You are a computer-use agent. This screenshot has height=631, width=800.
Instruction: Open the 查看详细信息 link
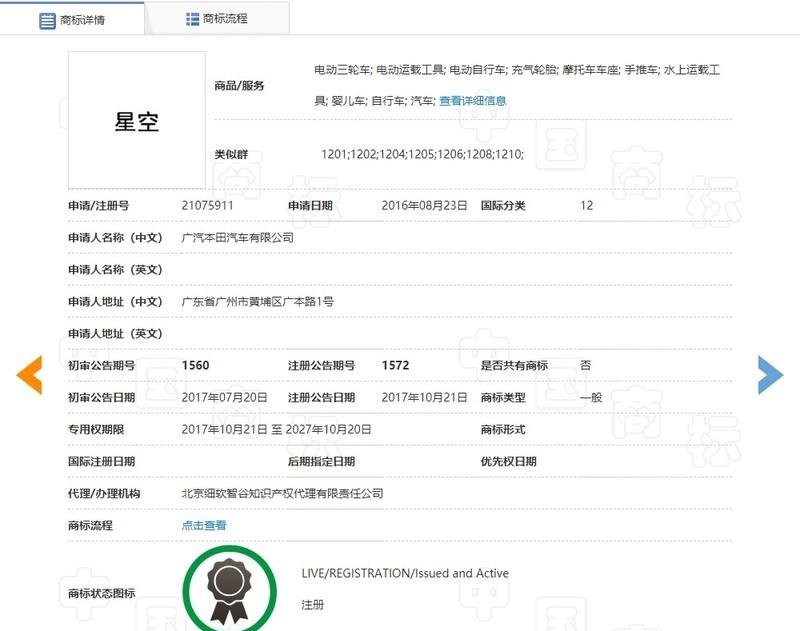pyautogui.click(x=472, y=100)
